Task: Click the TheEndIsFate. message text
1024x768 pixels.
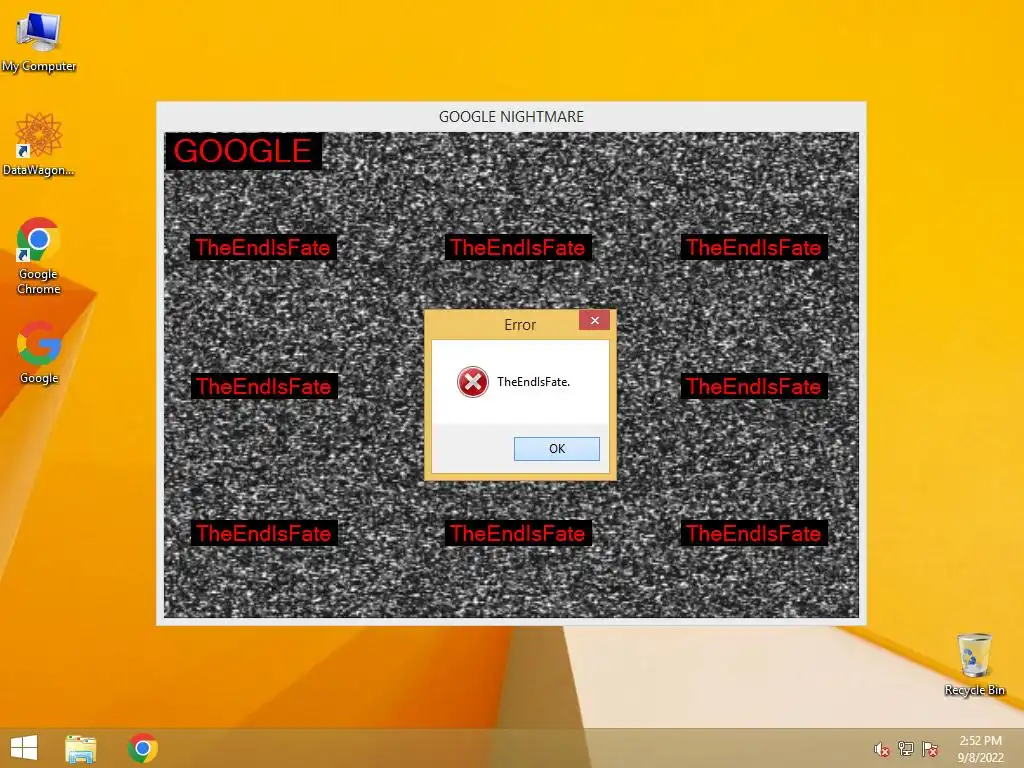Action: click(x=534, y=382)
